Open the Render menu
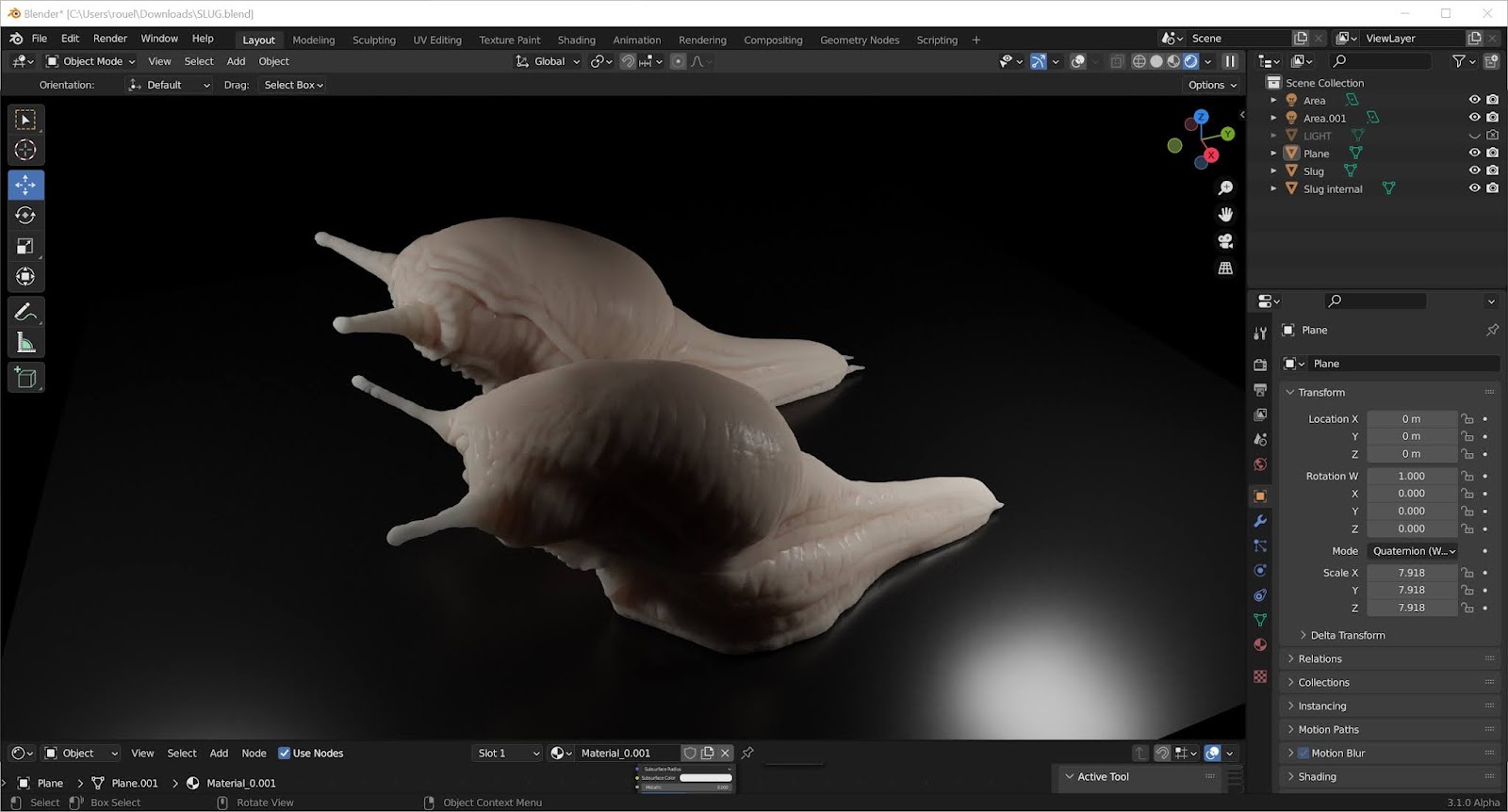 (110, 39)
